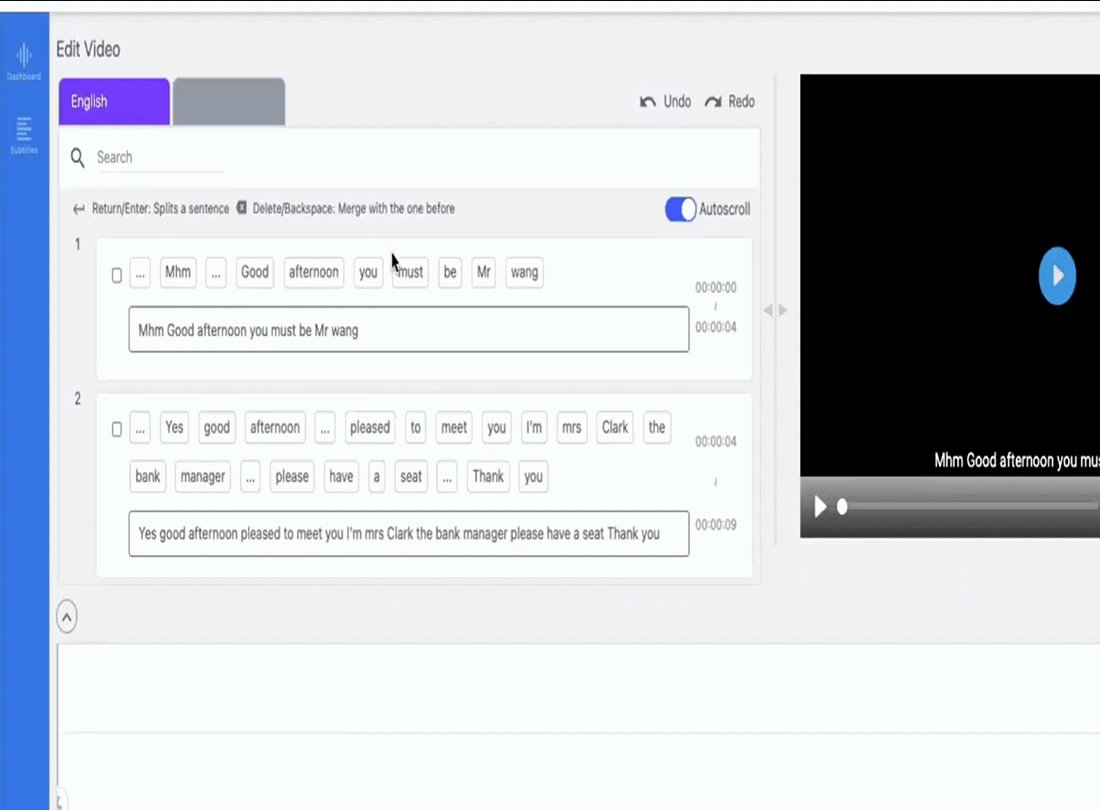Select the word 'be' in subtitle 1
Viewport: 1100px width, 810px height.
tap(450, 272)
